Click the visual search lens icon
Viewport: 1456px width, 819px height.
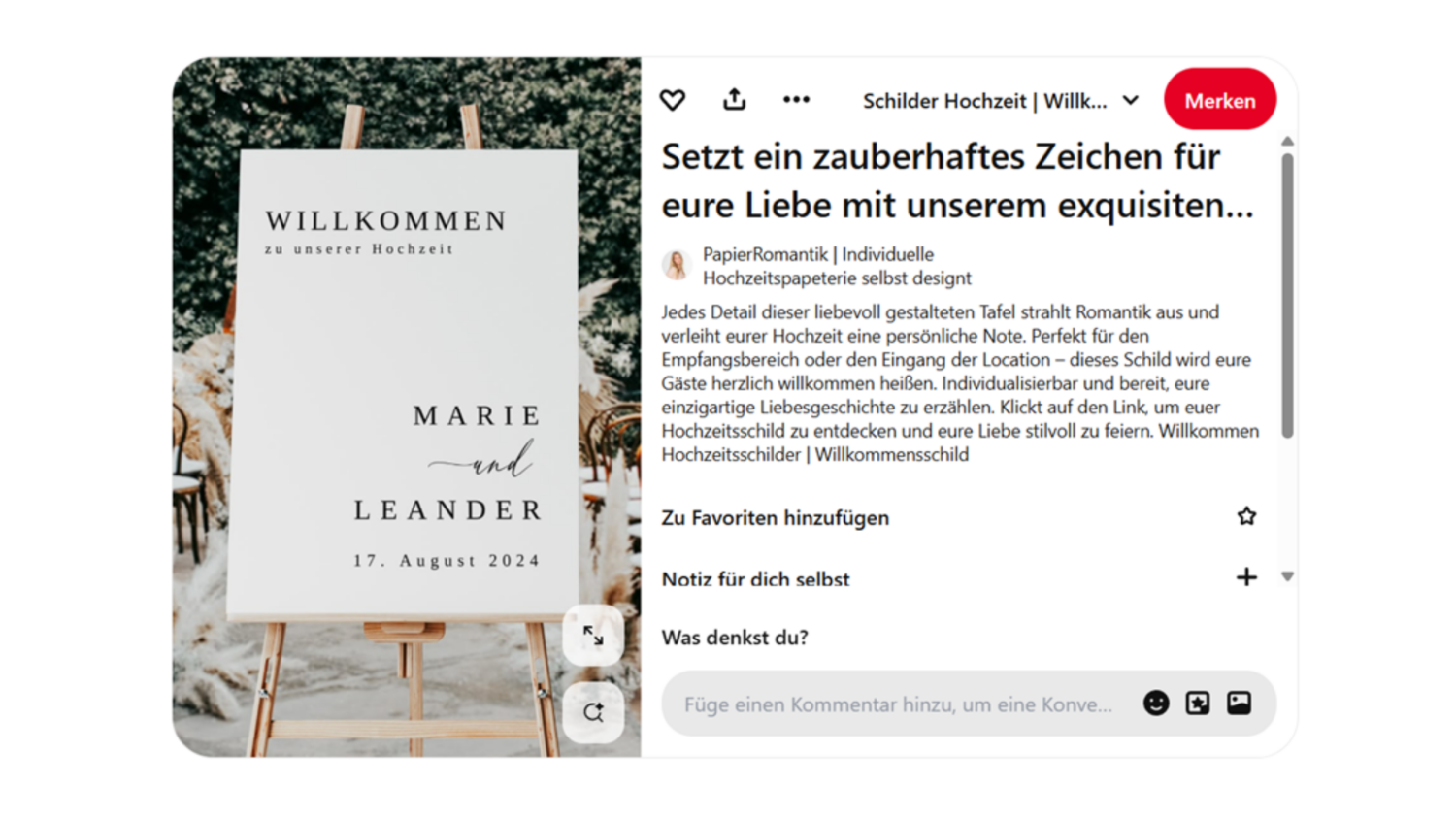point(593,712)
